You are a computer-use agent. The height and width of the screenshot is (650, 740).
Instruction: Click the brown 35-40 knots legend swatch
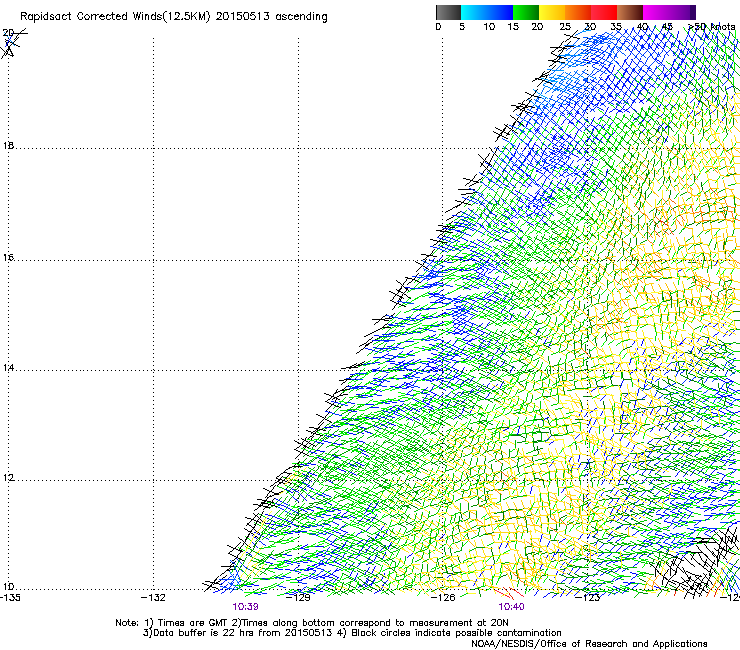pyautogui.click(x=630, y=12)
